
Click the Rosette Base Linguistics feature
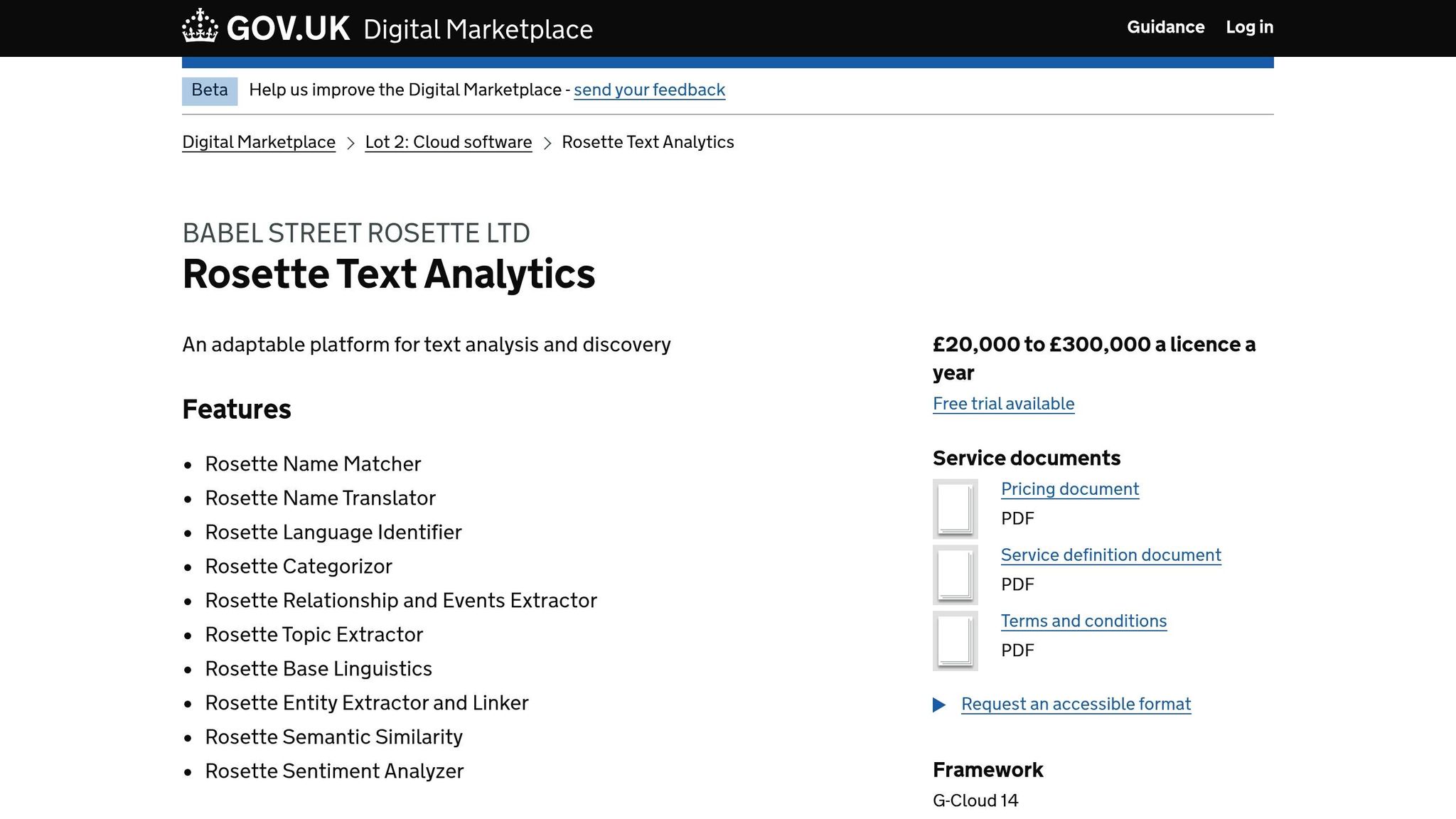(x=318, y=669)
